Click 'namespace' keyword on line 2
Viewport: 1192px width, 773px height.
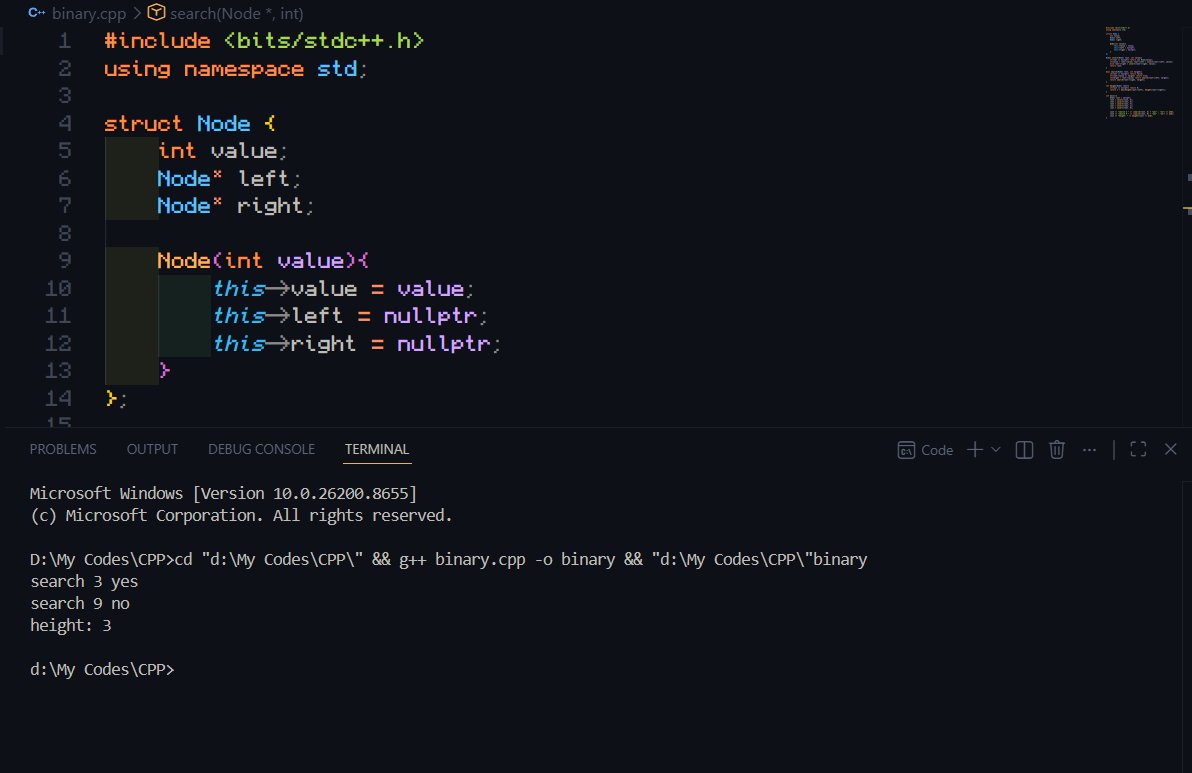(244, 69)
